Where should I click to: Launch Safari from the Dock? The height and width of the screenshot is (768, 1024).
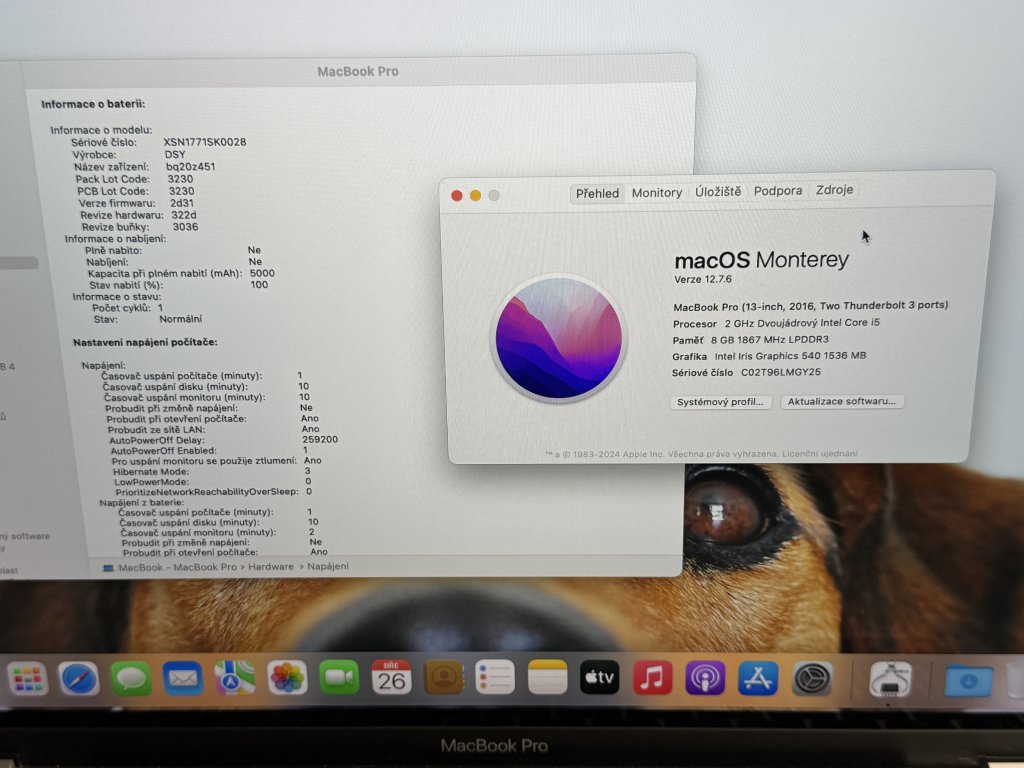[79, 679]
